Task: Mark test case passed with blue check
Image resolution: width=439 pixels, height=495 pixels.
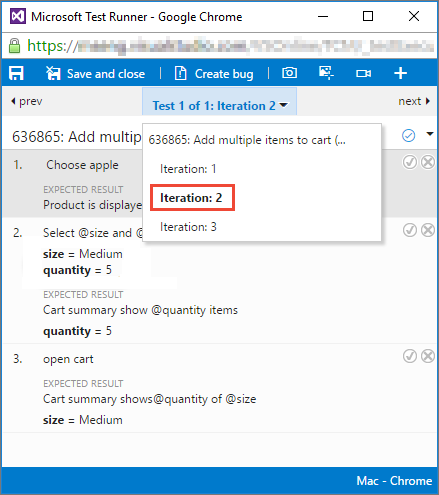Action: pyautogui.click(x=408, y=135)
